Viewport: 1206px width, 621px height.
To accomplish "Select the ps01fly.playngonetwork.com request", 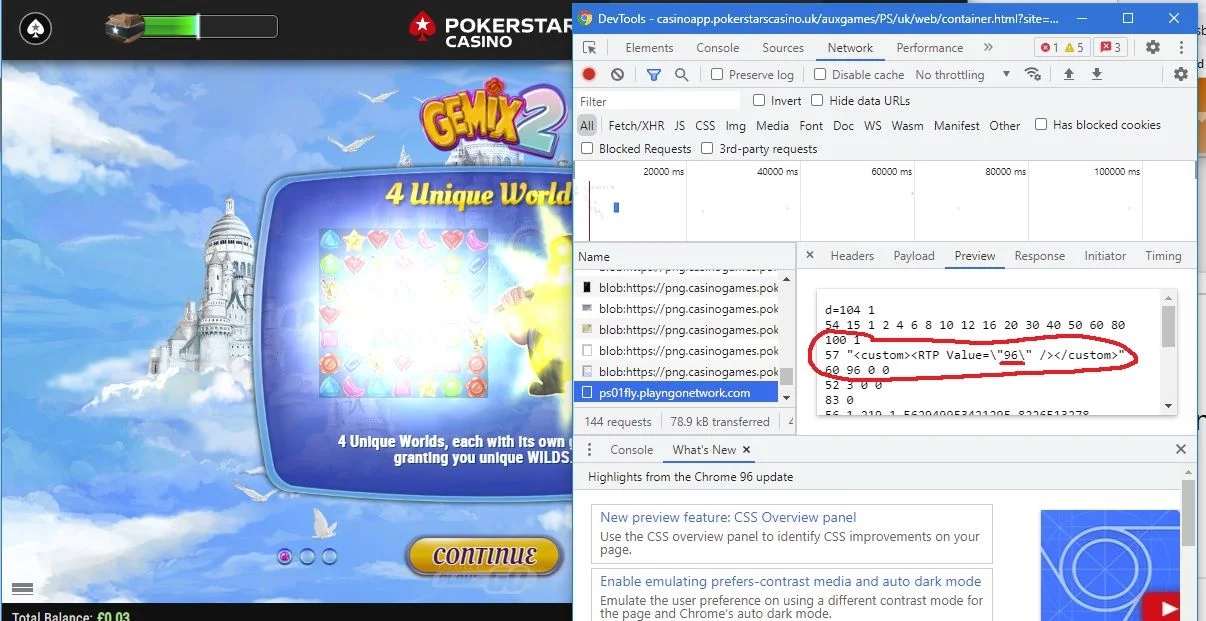I will [x=675, y=393].
